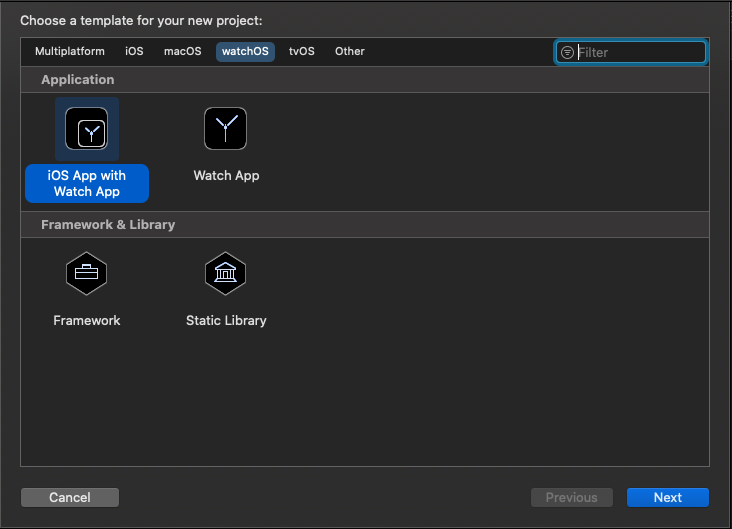Switch to the Multiplatform tab
The image size is (732, 529).
(x=70, y=51)
